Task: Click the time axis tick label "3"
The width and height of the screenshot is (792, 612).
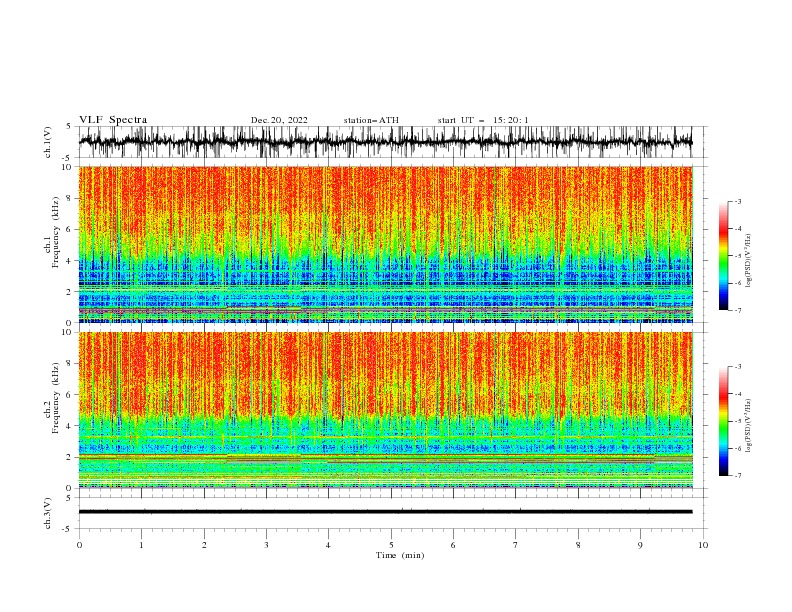Action: [266, 545]
